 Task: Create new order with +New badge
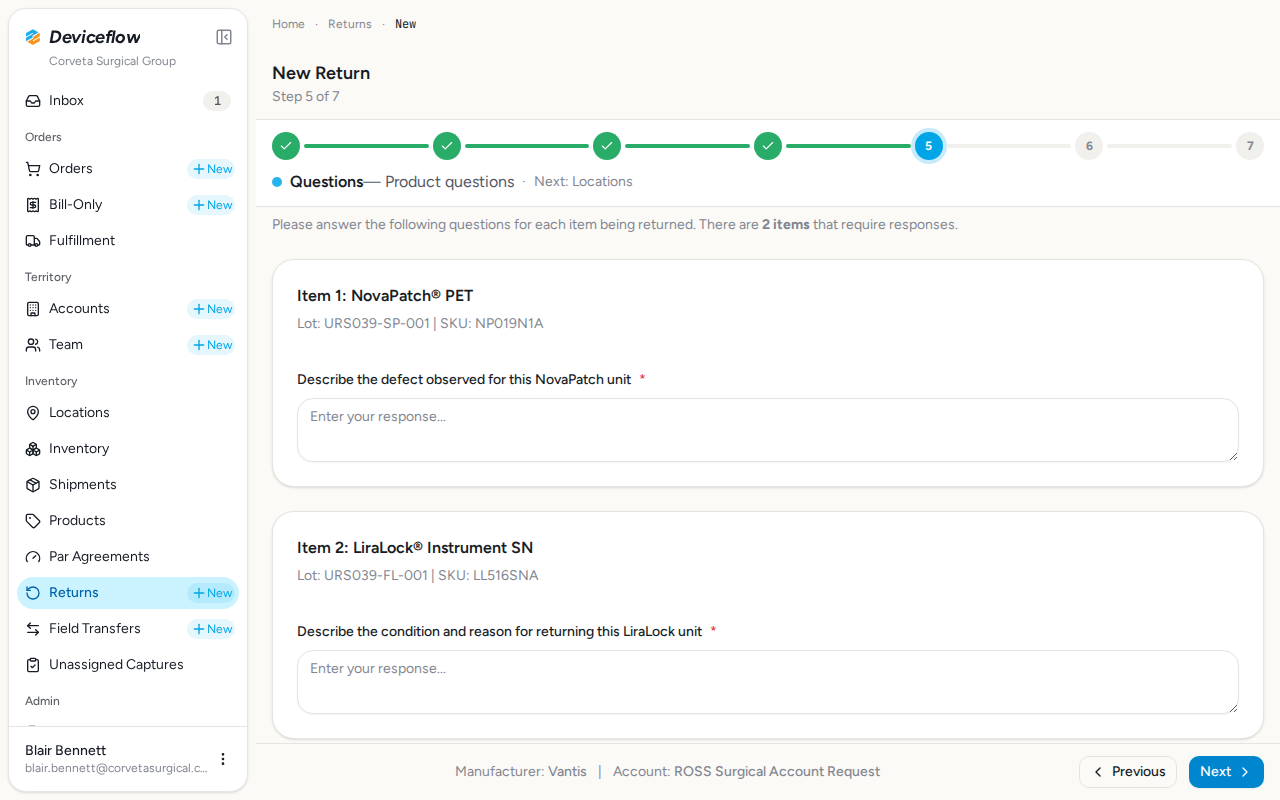click(212, 169)
